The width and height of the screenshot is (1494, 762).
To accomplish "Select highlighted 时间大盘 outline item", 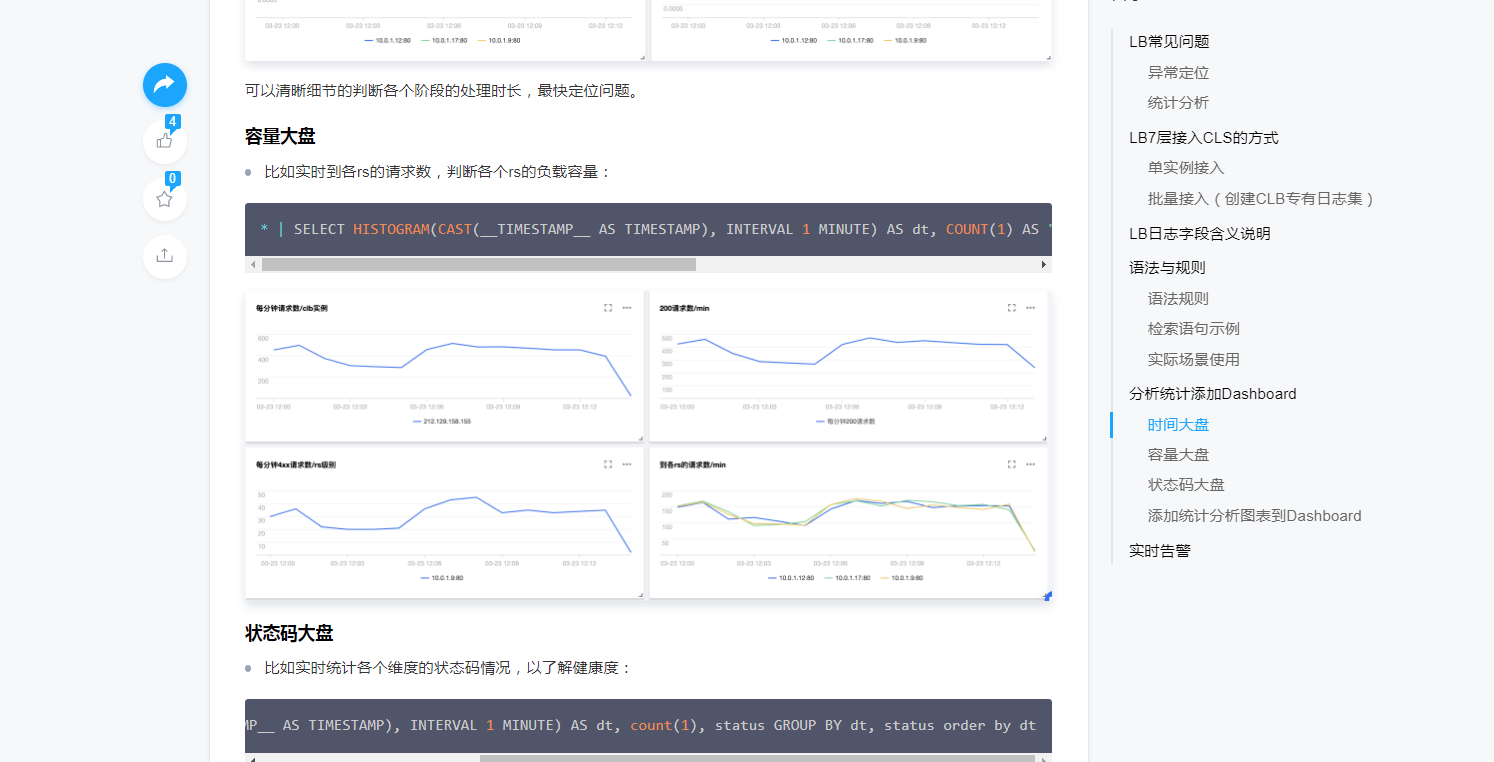I will [1178, 425].
